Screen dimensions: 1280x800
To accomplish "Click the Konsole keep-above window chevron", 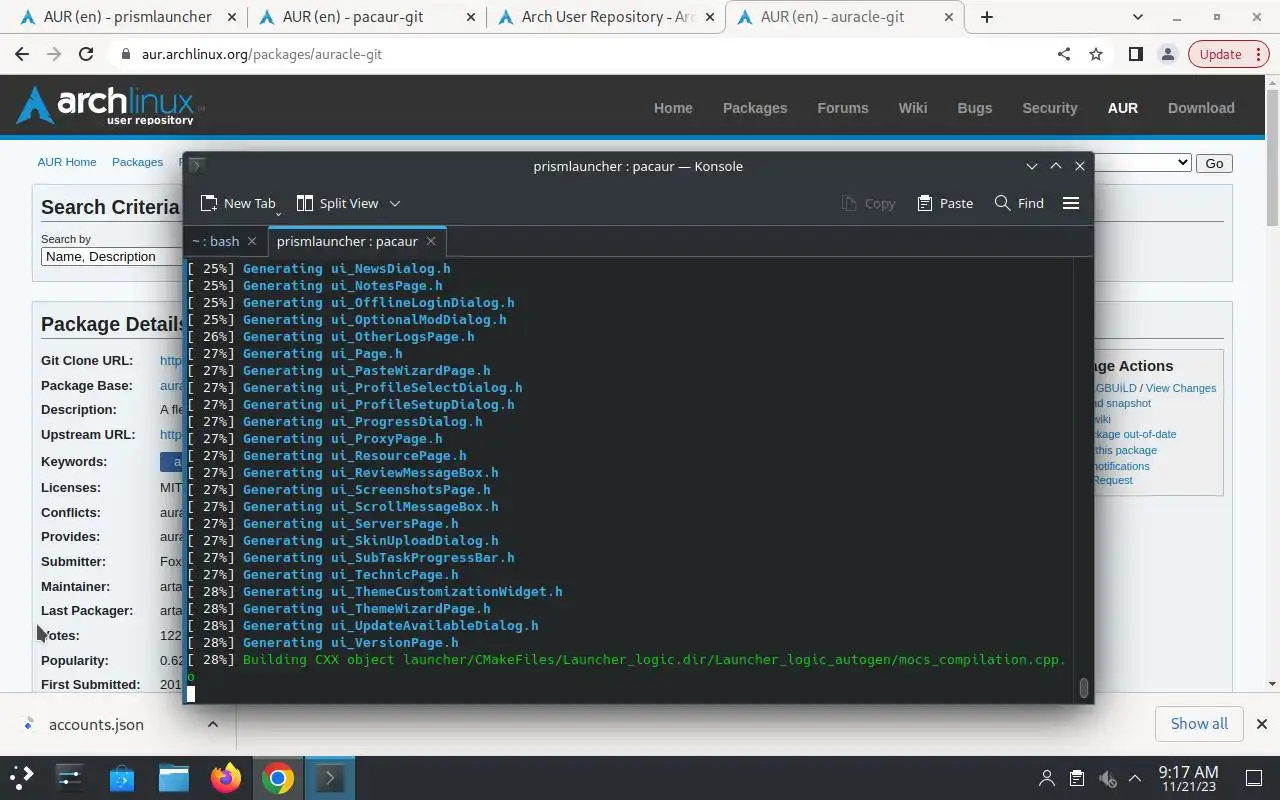I will (x=1056, y=166).
